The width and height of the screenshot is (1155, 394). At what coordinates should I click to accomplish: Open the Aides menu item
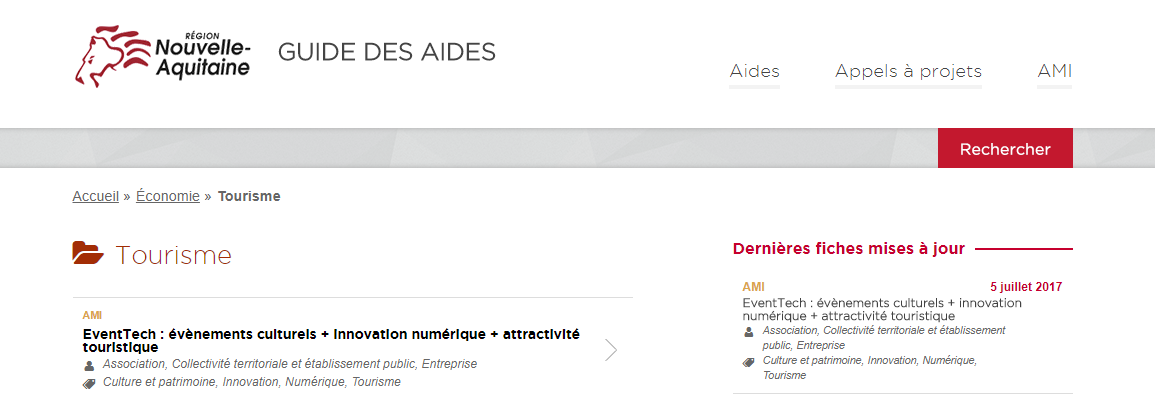coord(754,71)
